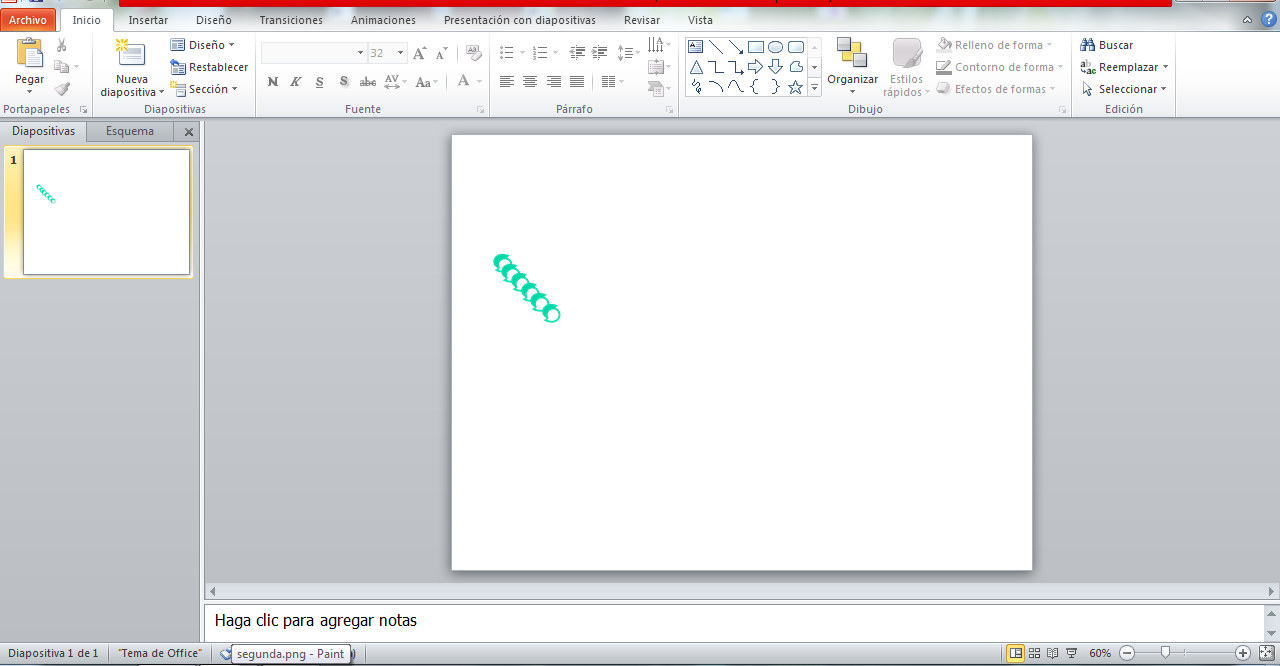
Task: Open the font size 32 dropdown
Action: (387, 53)
